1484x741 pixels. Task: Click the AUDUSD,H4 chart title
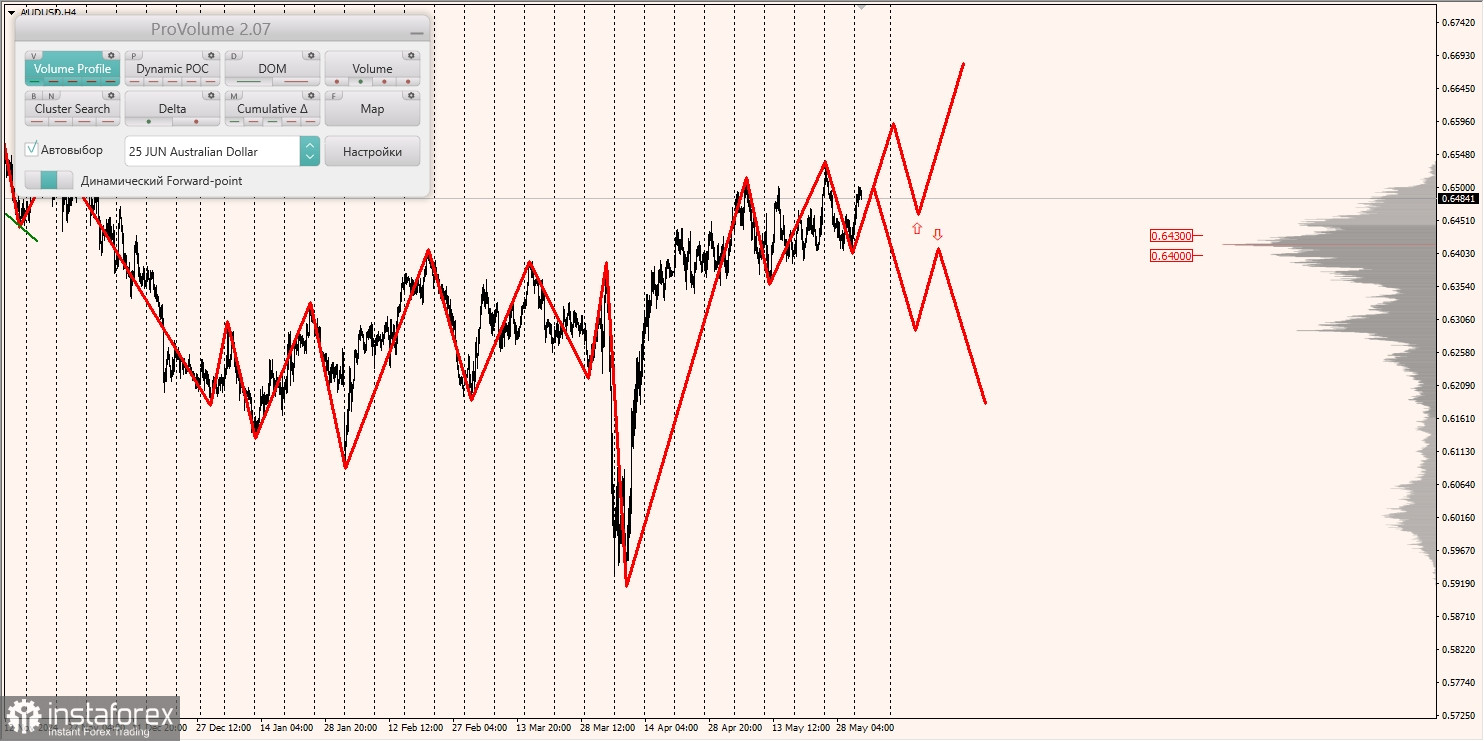(48, 12)
